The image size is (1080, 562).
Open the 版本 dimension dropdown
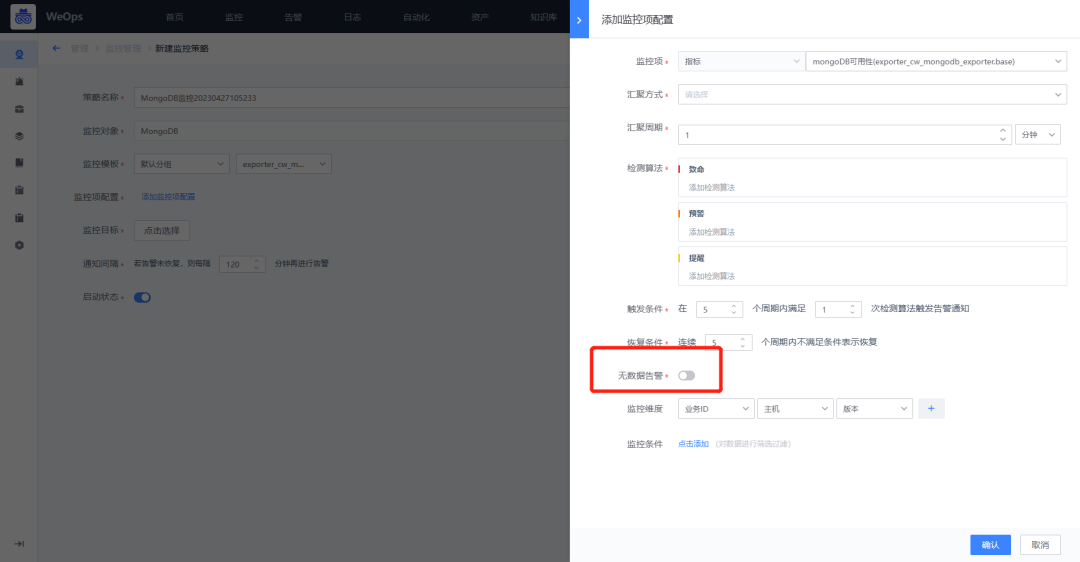pos(875,408)
